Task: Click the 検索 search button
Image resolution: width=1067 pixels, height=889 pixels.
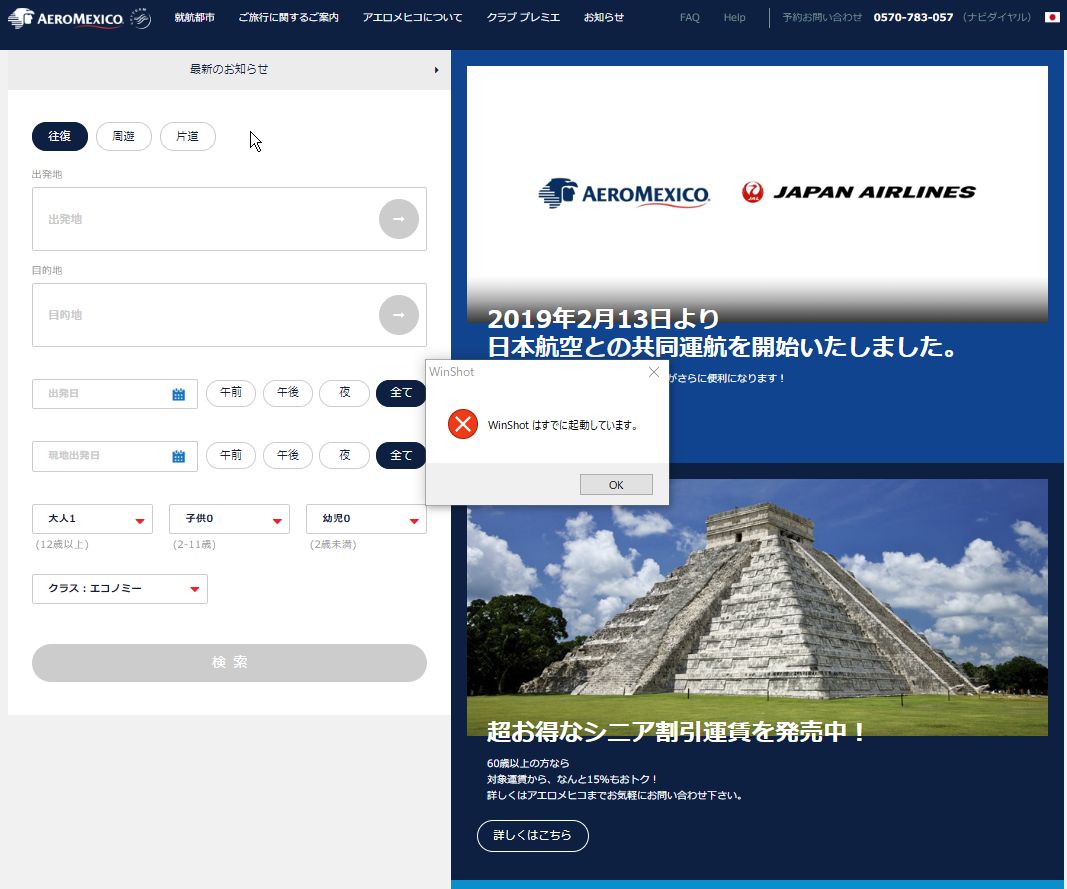Action: click(229, 663)
